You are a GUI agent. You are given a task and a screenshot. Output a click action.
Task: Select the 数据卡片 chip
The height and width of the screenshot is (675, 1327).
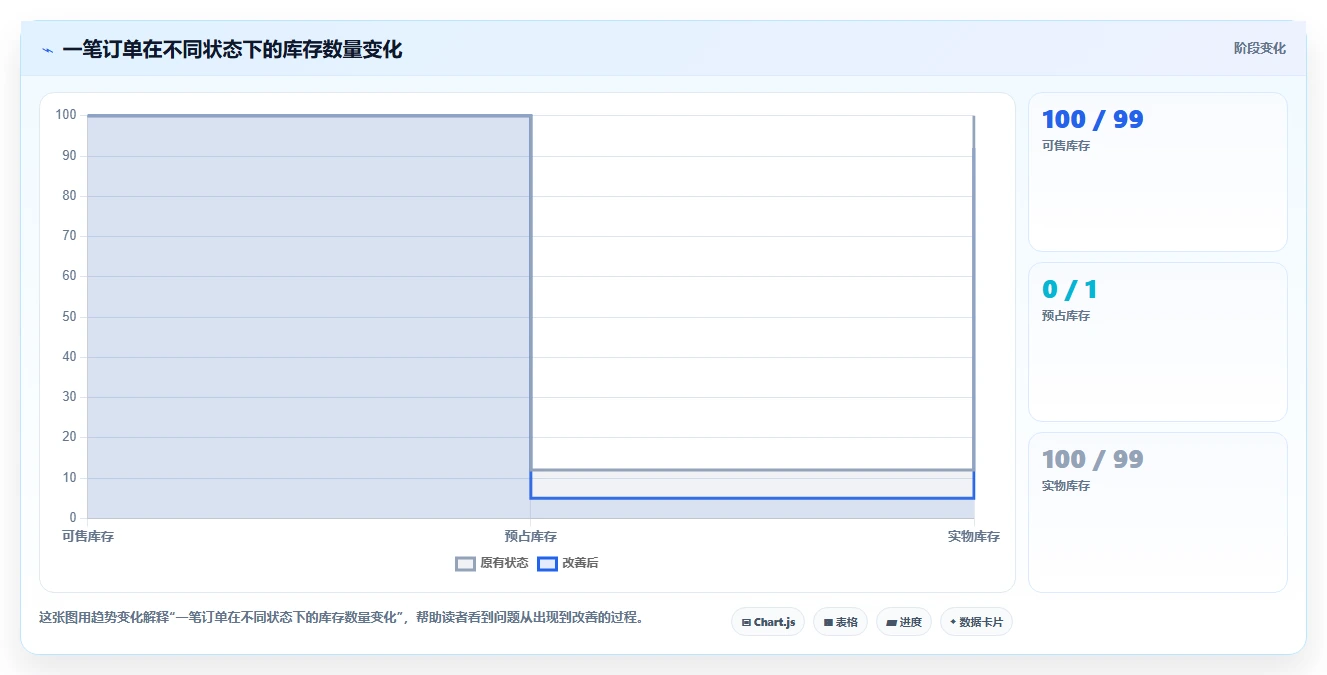coord(976,622)
